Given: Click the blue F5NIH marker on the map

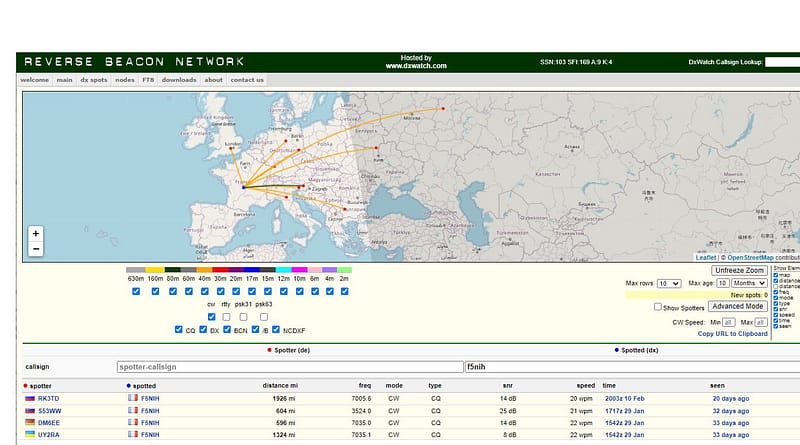Looking at the screenshot, I should pos(244,187).
